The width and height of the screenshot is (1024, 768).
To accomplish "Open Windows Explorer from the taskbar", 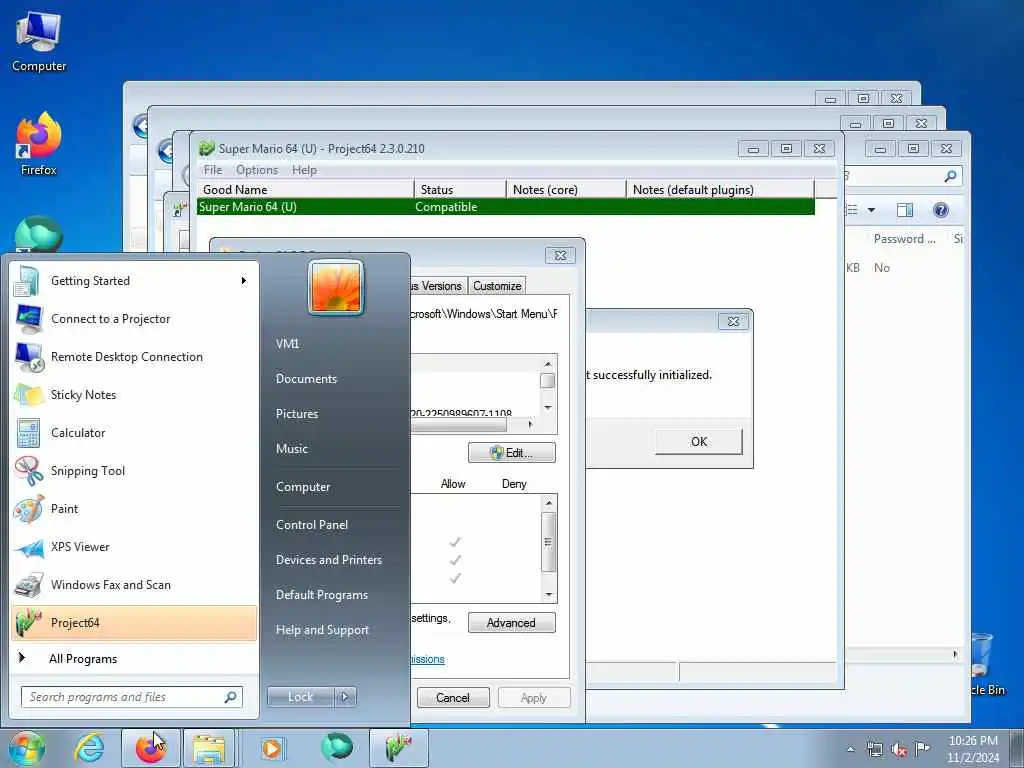I will click(x=209, y=748).
